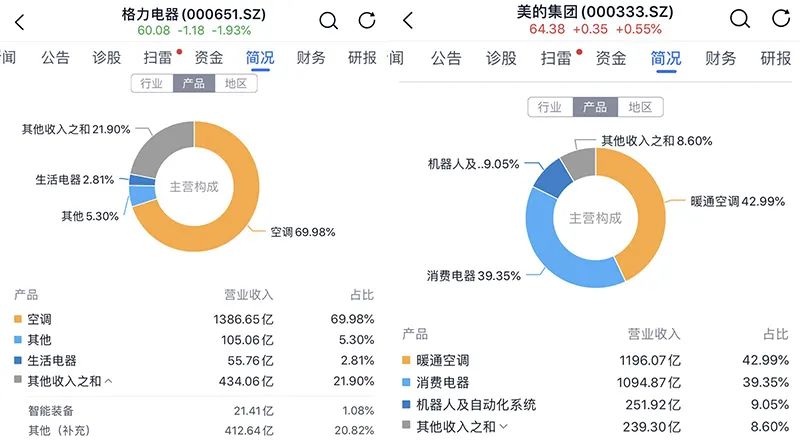Collapse 其他收入之和 row in 格力电器 table
800x442 pixels.
[109, 381]
